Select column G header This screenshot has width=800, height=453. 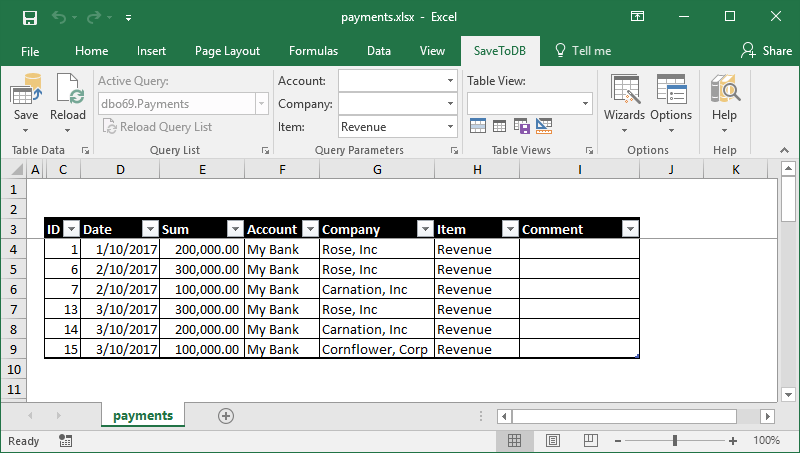(377, 169)
